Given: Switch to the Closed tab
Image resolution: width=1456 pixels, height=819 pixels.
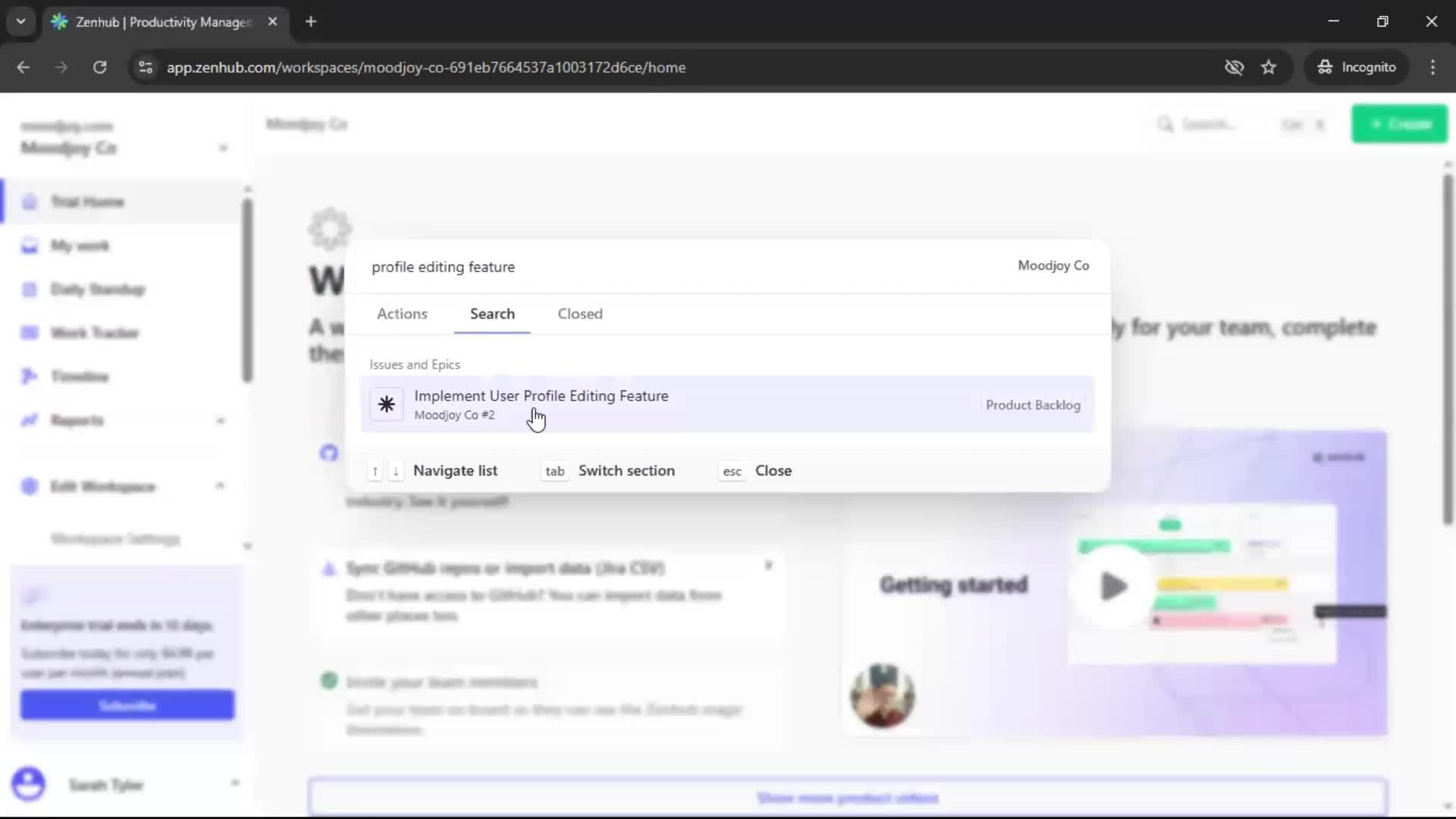Looking at the screenshot, I should coord(579,313).
